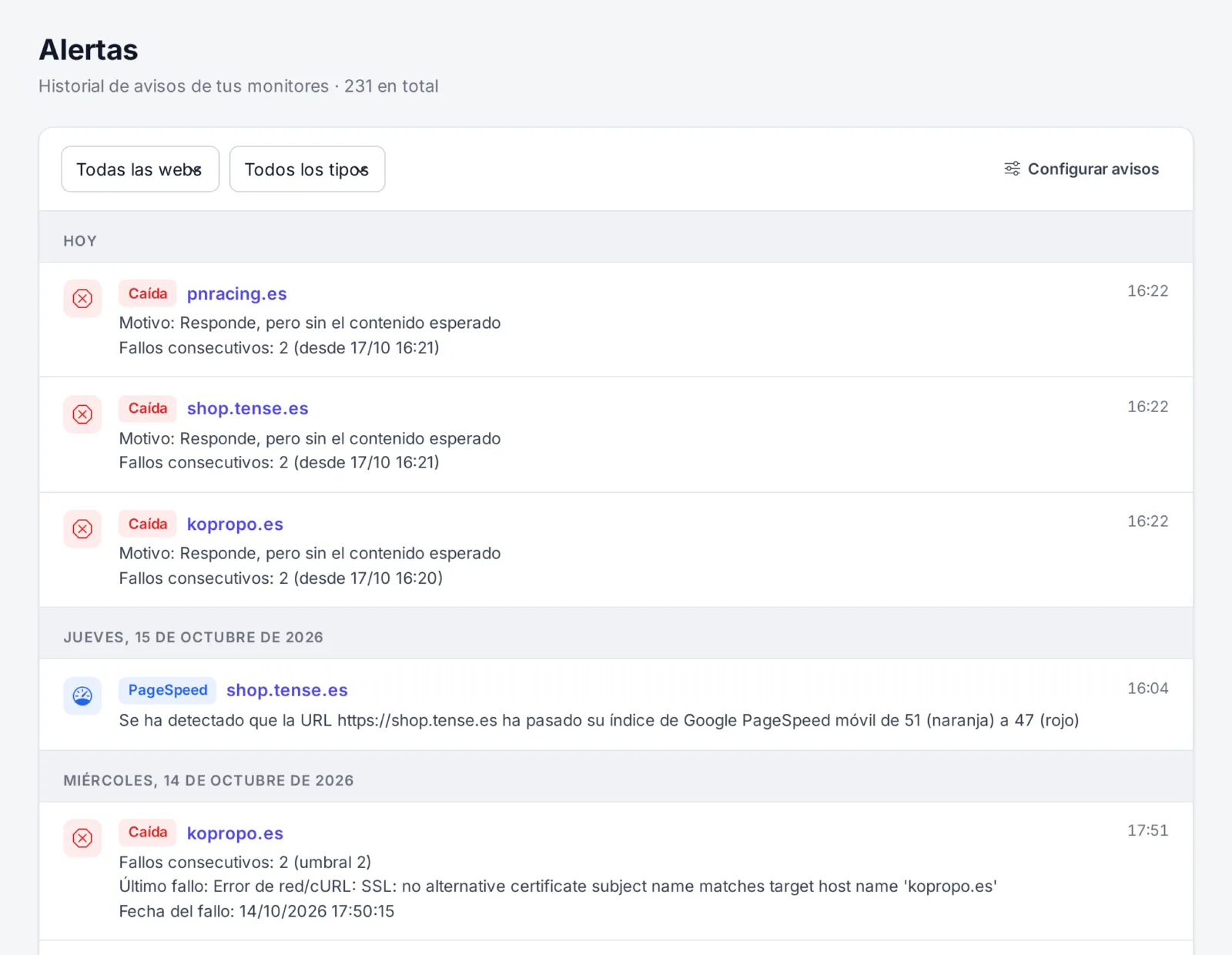Click the 16:22 time of today's shop.tense.es alert

click(1147, 407)
